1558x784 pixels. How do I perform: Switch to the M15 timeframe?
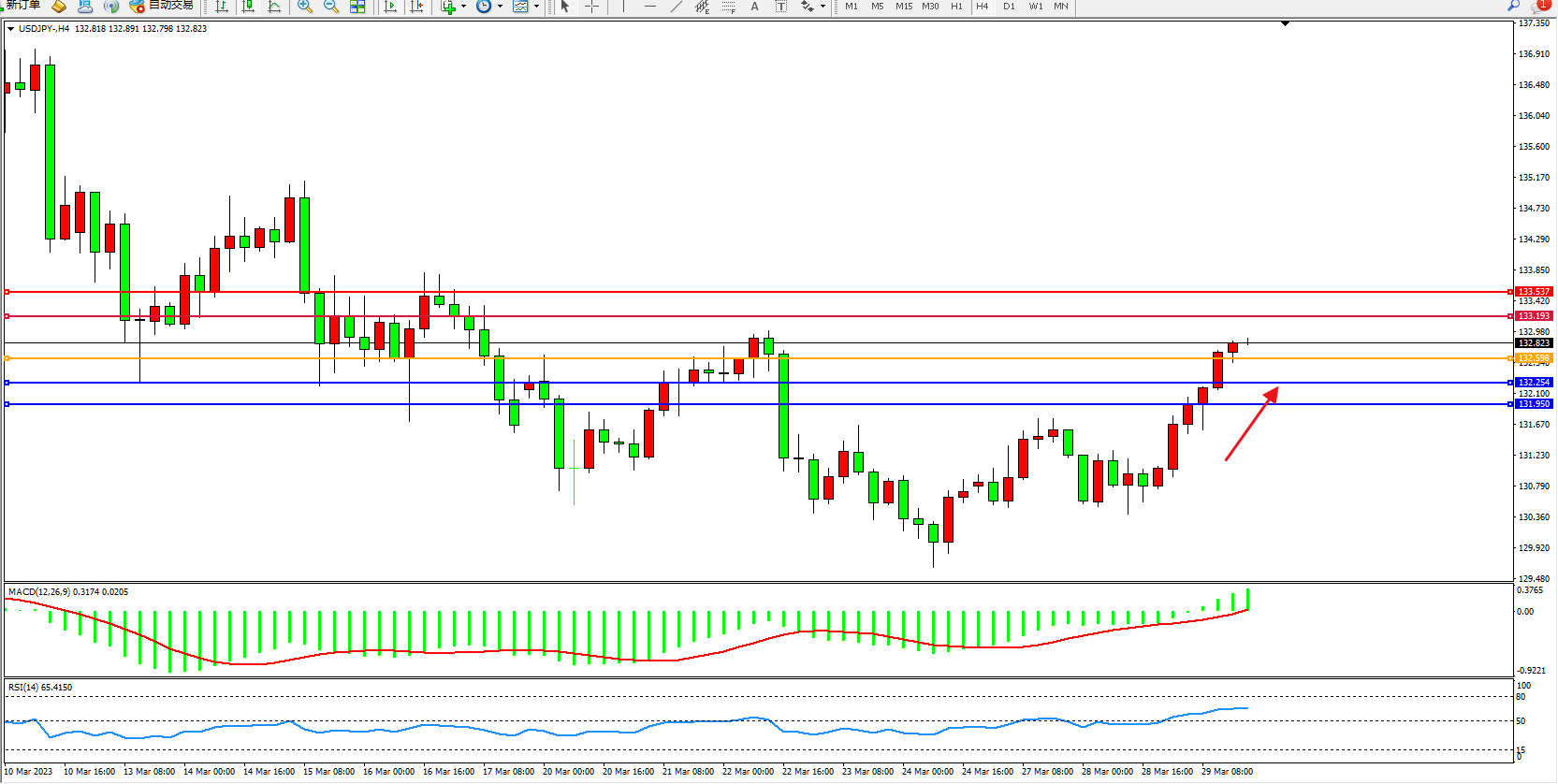pos(903,7)
